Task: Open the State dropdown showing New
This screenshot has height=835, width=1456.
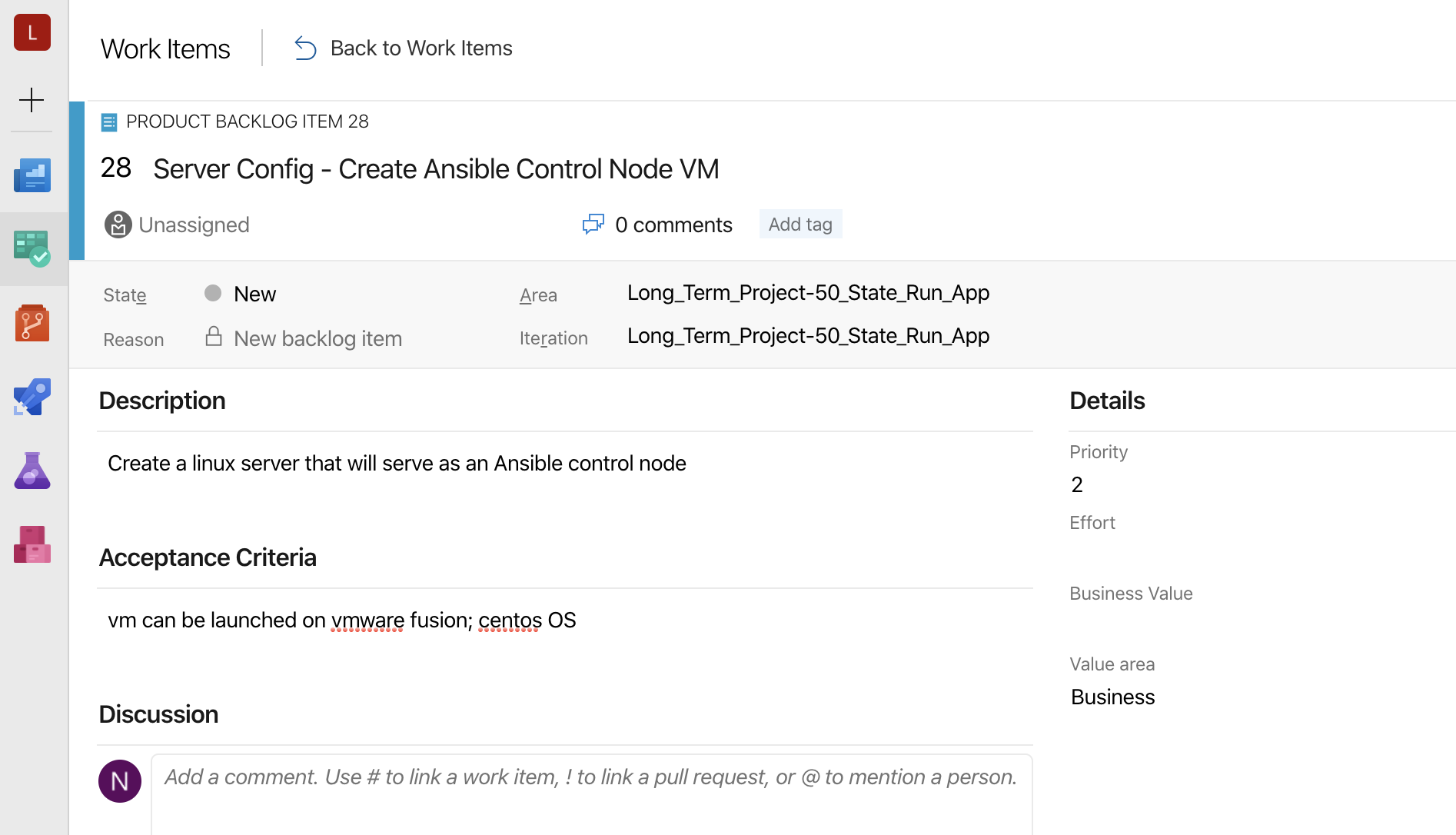Action: (x=254, y=294)
